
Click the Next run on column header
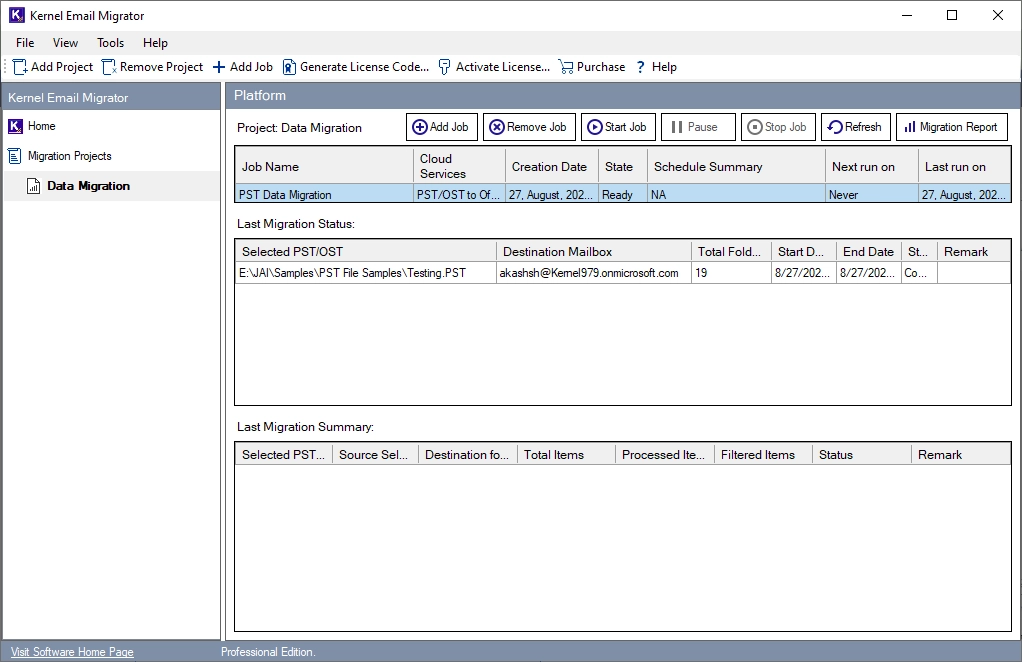pos(871,166)
